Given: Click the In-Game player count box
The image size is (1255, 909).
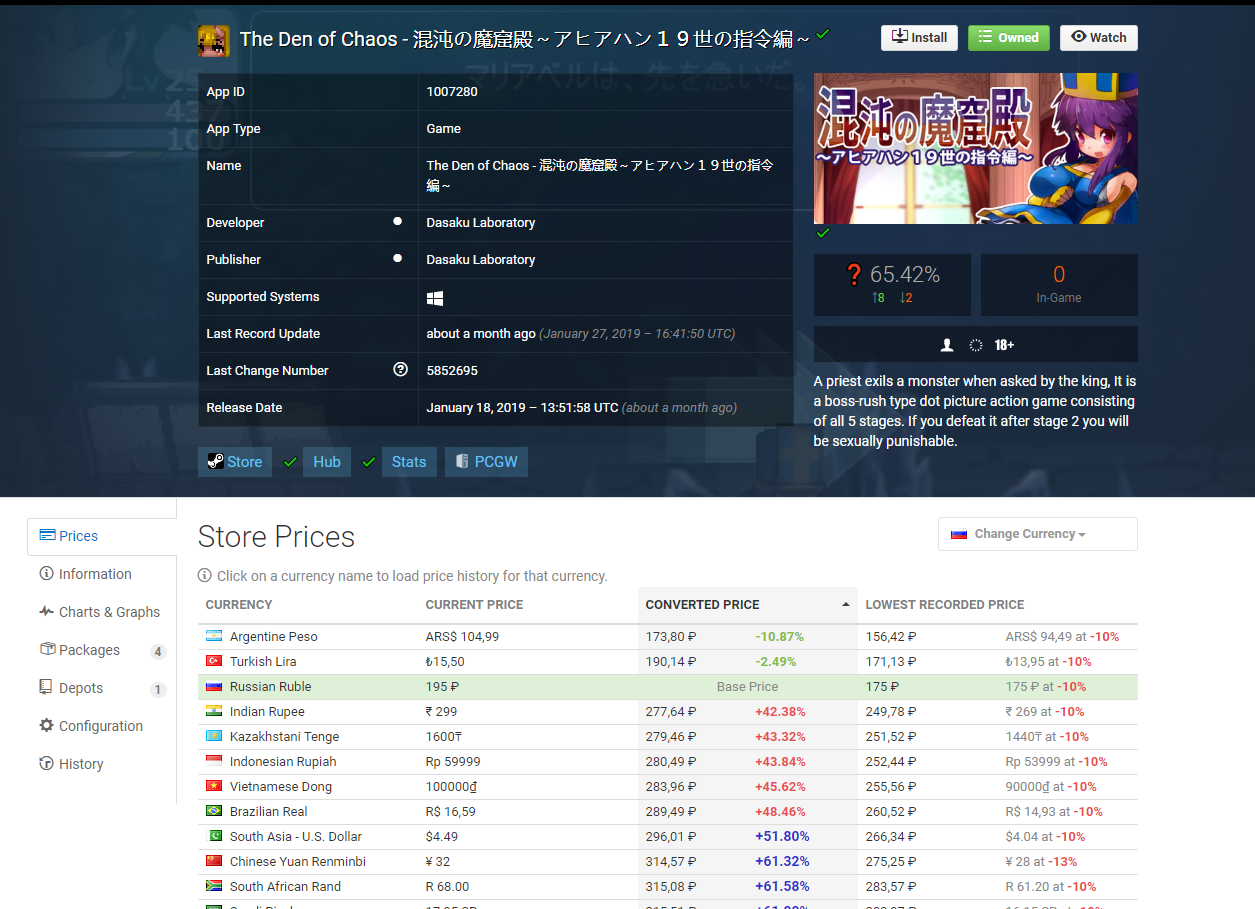Looking at the screenshot, I should [1059, 285].
